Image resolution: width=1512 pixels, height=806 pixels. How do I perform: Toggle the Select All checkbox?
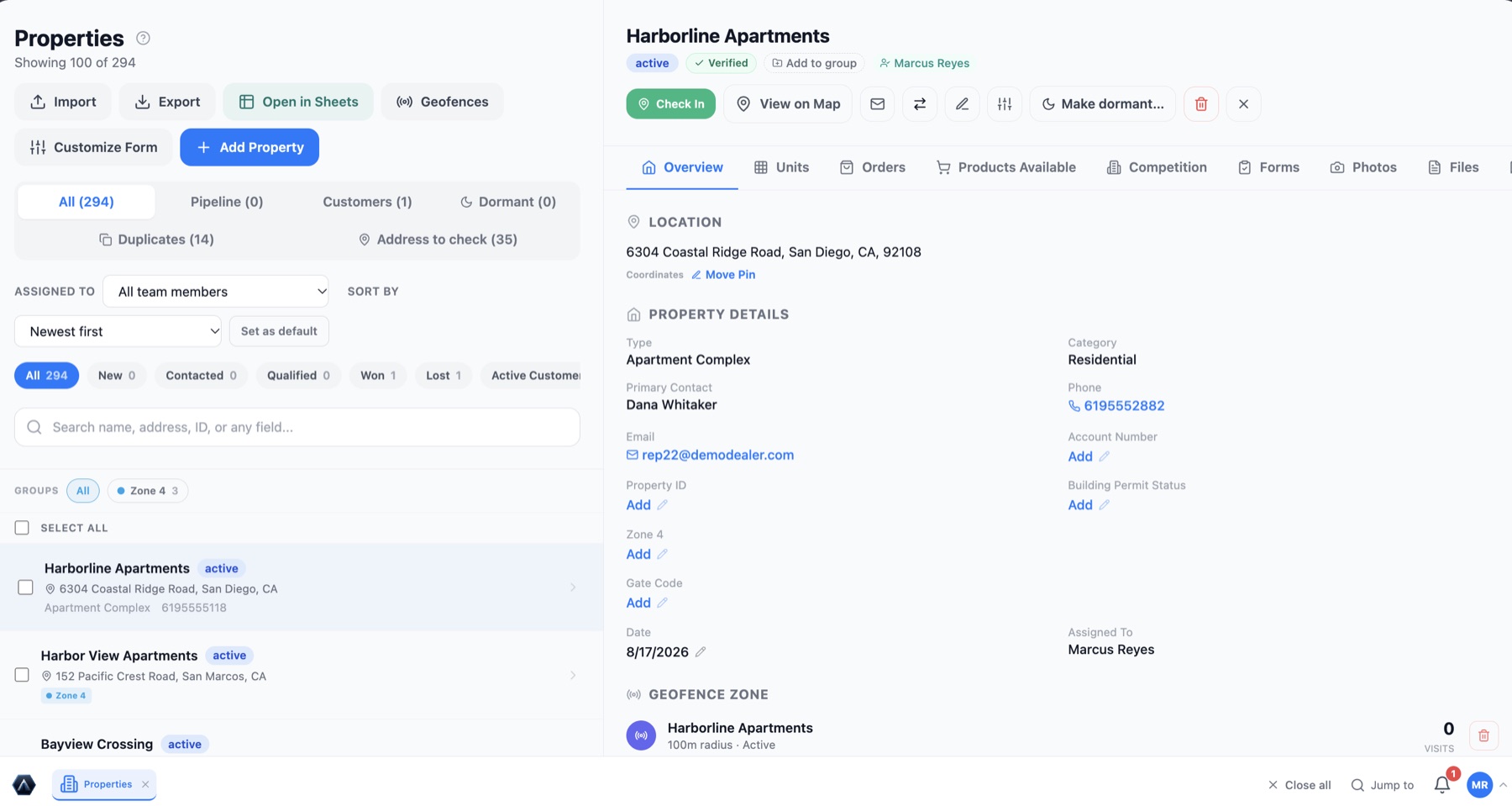click(x=22, y=528)
